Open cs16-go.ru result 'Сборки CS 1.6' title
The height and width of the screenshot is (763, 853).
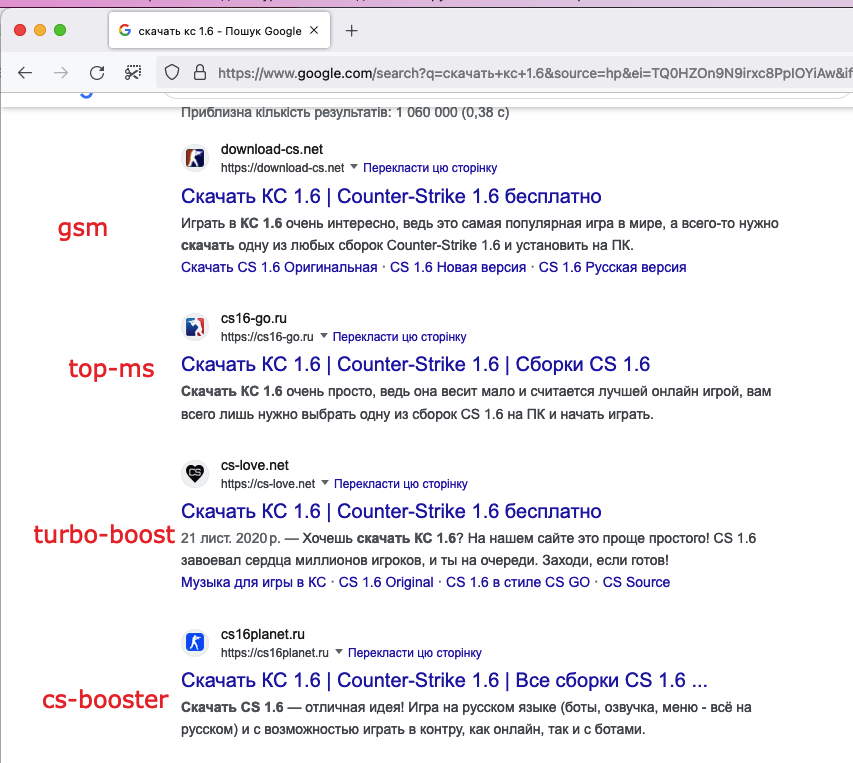tap(416, 364)
